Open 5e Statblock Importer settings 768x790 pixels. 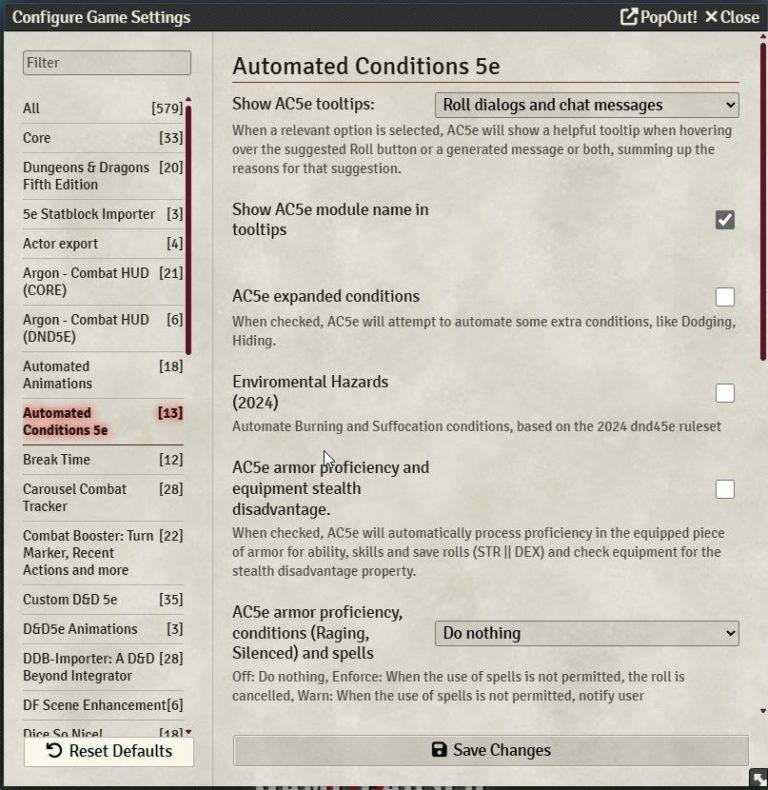coord(103,214)
